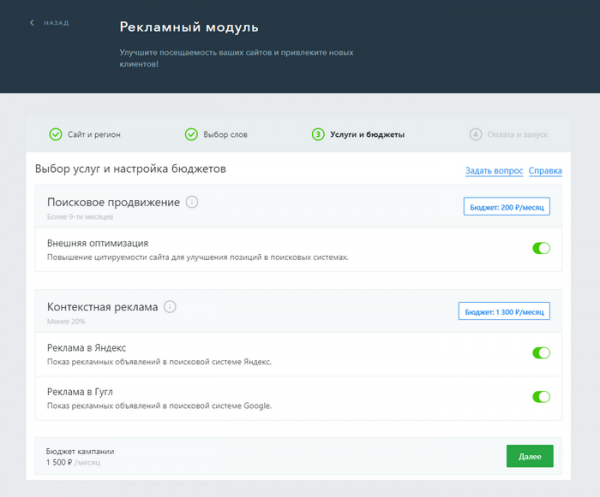Click the Менее 20% text
600x497 pixels.
pyautogui.click(x=66, y=321)
